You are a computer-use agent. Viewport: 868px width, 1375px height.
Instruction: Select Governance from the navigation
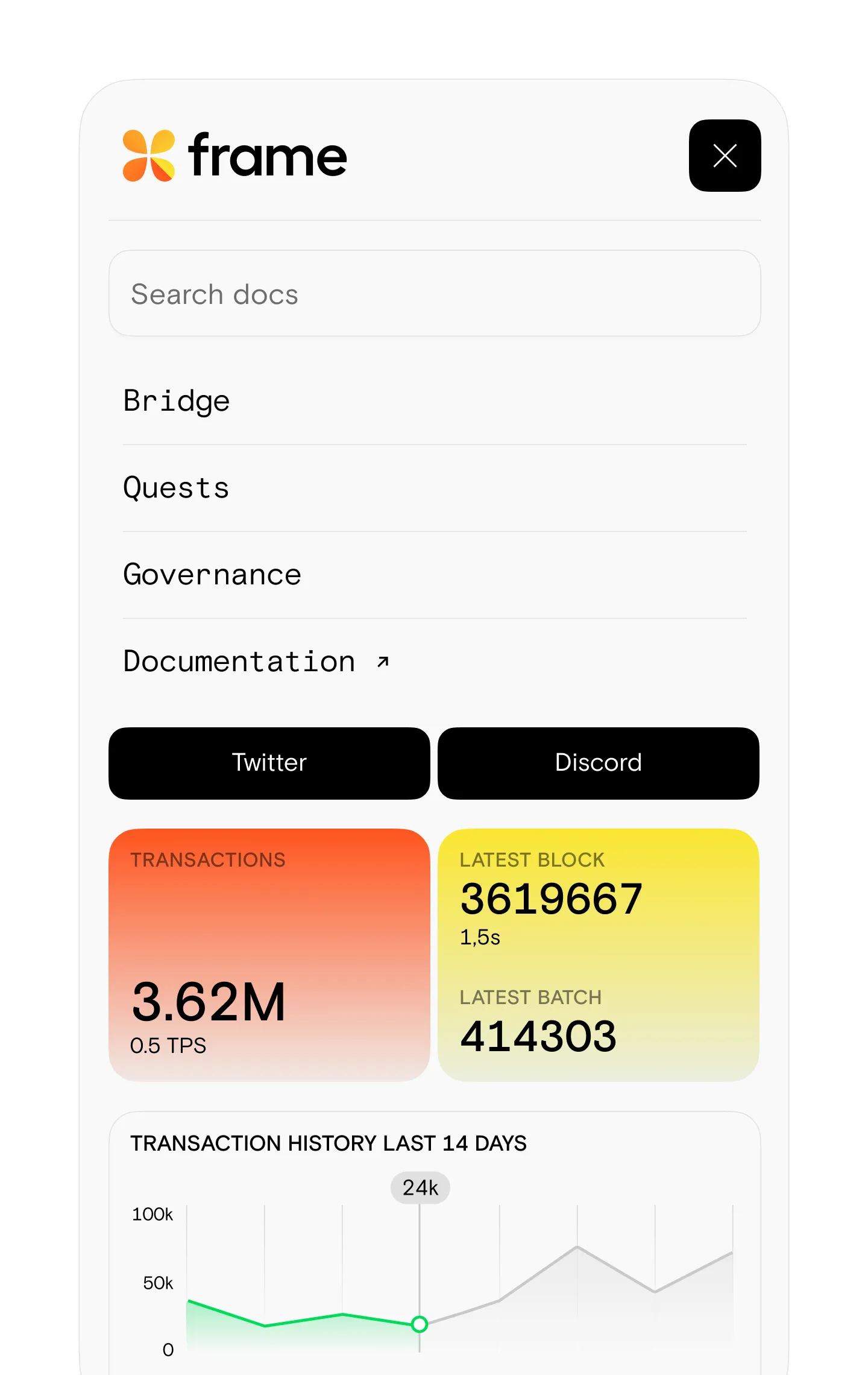pos(212,575)
